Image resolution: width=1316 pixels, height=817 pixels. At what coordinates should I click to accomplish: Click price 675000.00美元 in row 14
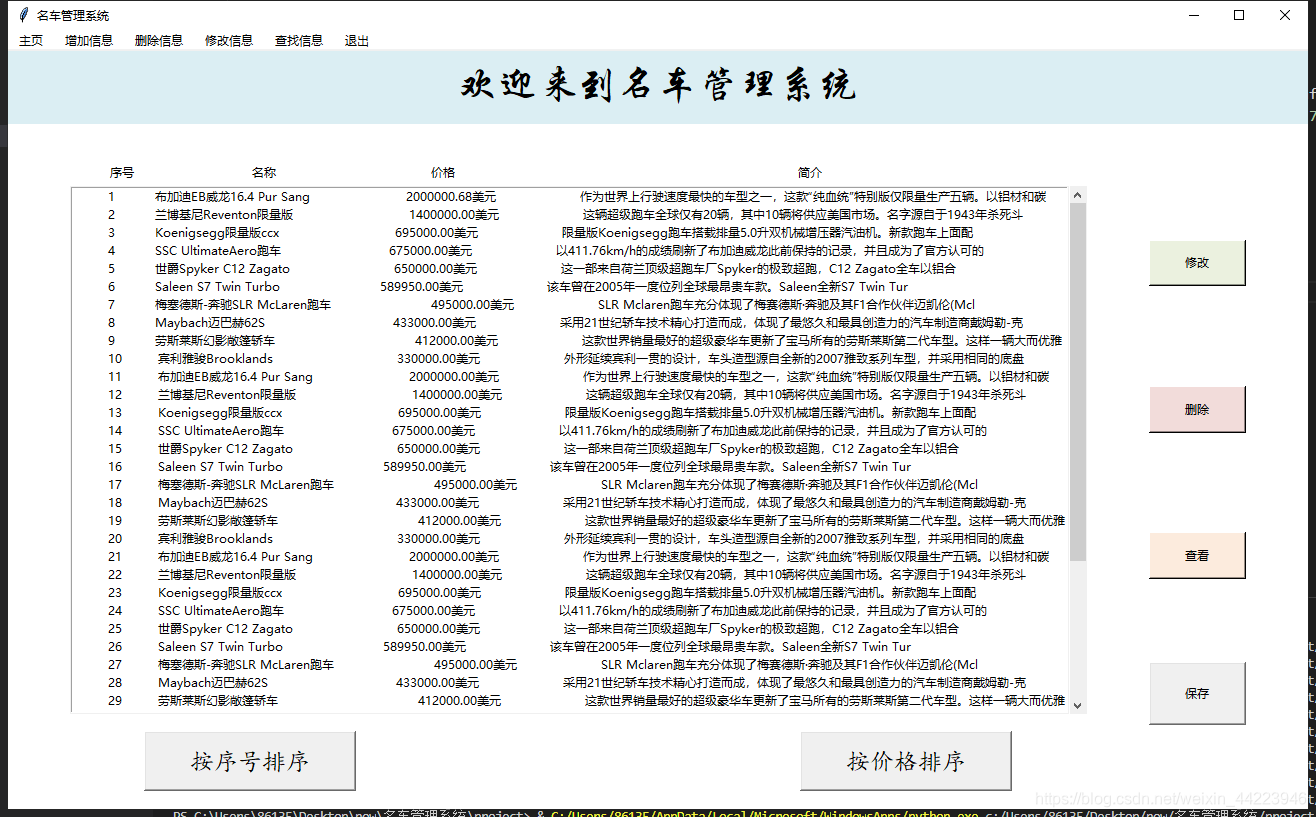(434, 431)
